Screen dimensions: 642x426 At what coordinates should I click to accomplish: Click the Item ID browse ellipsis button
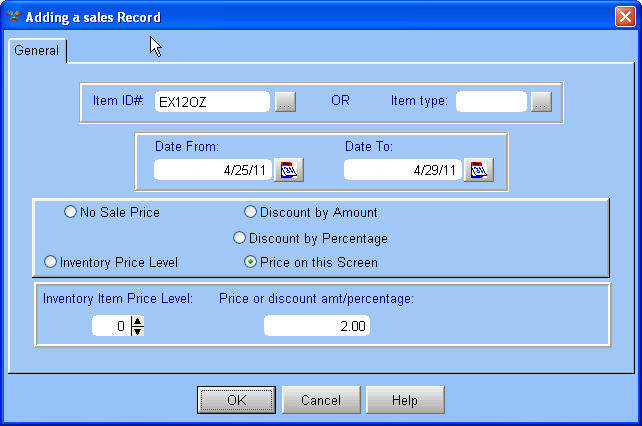pyautogui.click(x=285, y=102)
